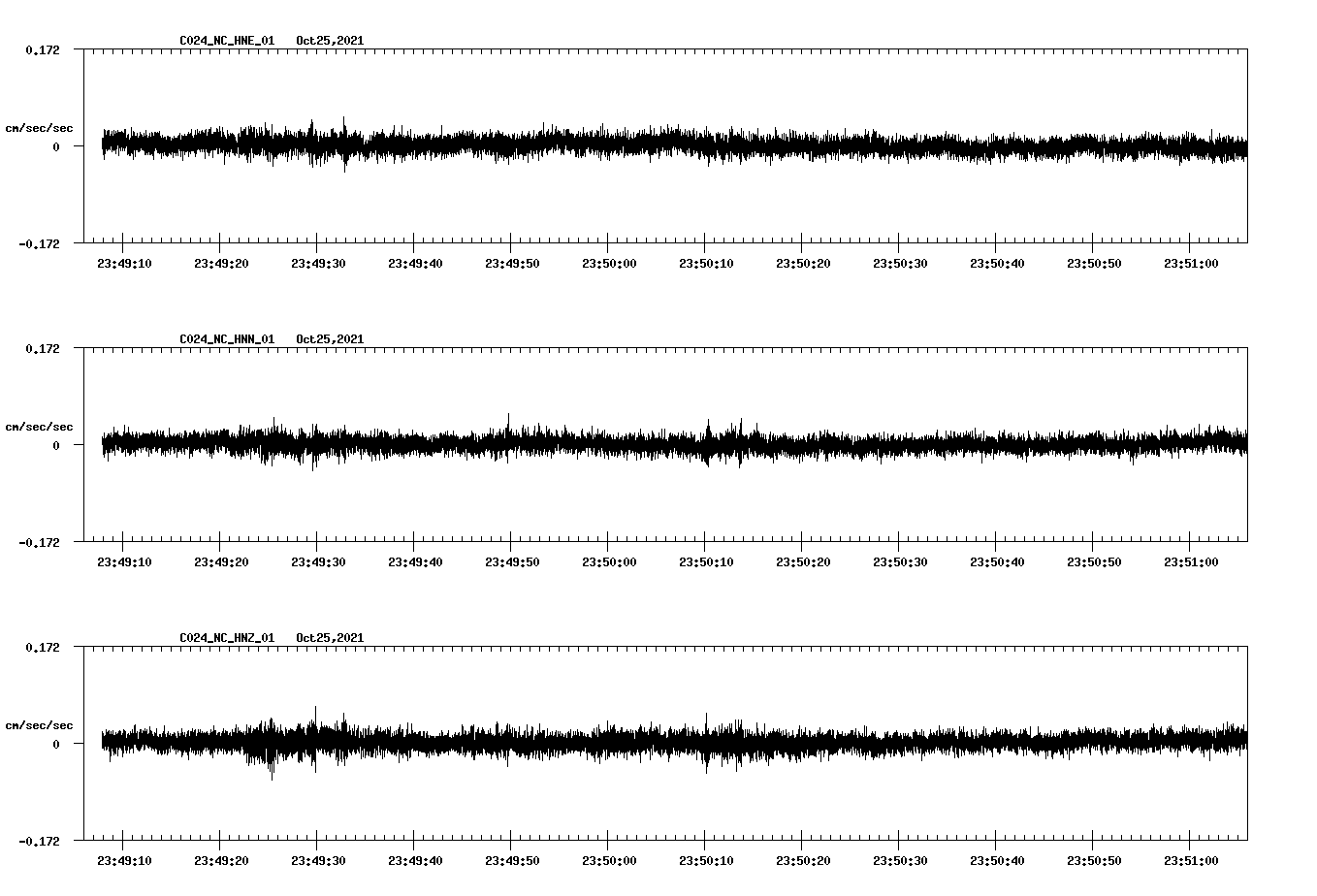Click the 23:51:00 time label under HNN plot
The width and height of the screenshot is (1317, 896).
(x=1190, y=561)
